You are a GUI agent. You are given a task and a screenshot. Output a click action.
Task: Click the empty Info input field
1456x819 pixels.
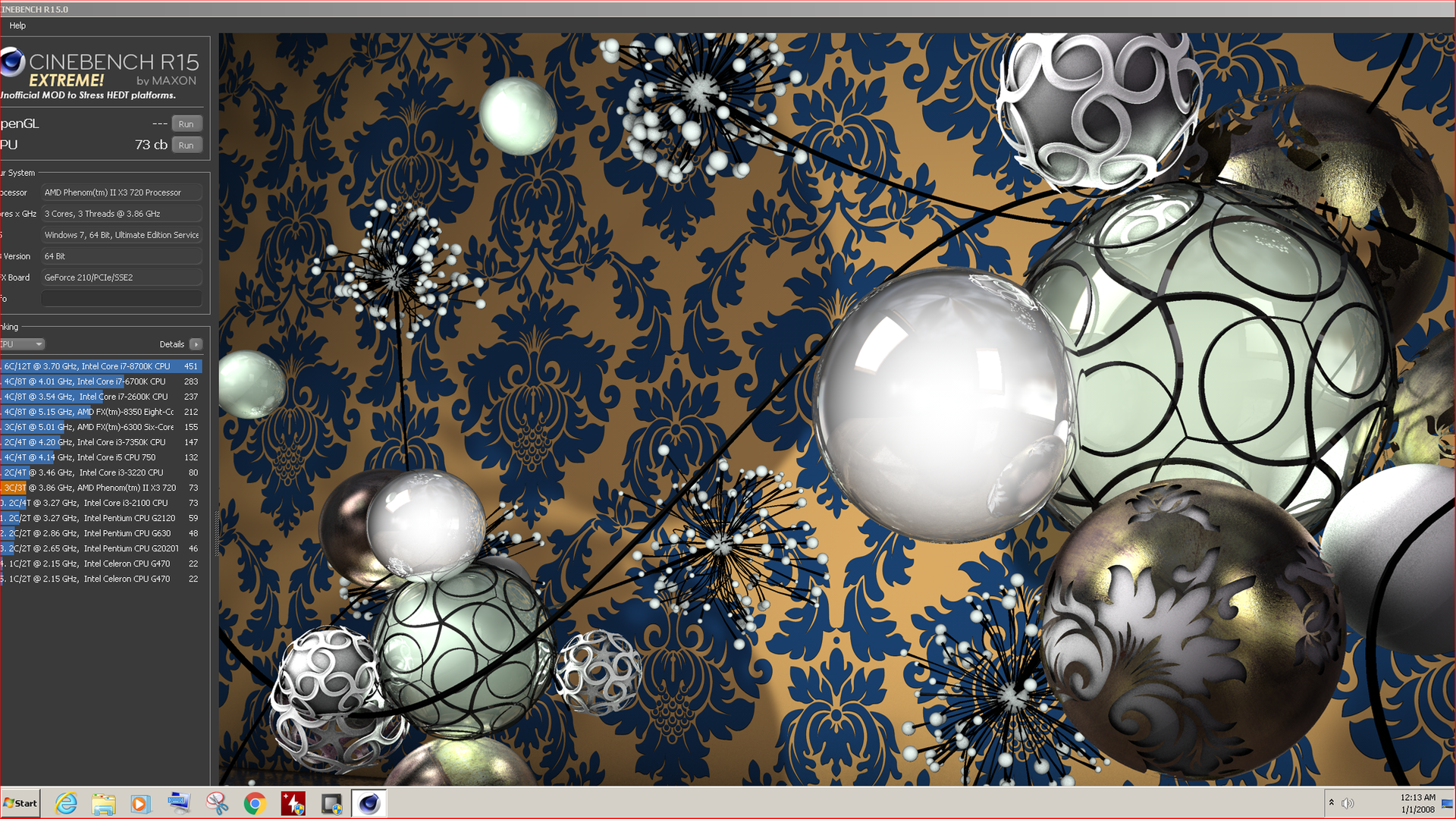pos(121,299)
